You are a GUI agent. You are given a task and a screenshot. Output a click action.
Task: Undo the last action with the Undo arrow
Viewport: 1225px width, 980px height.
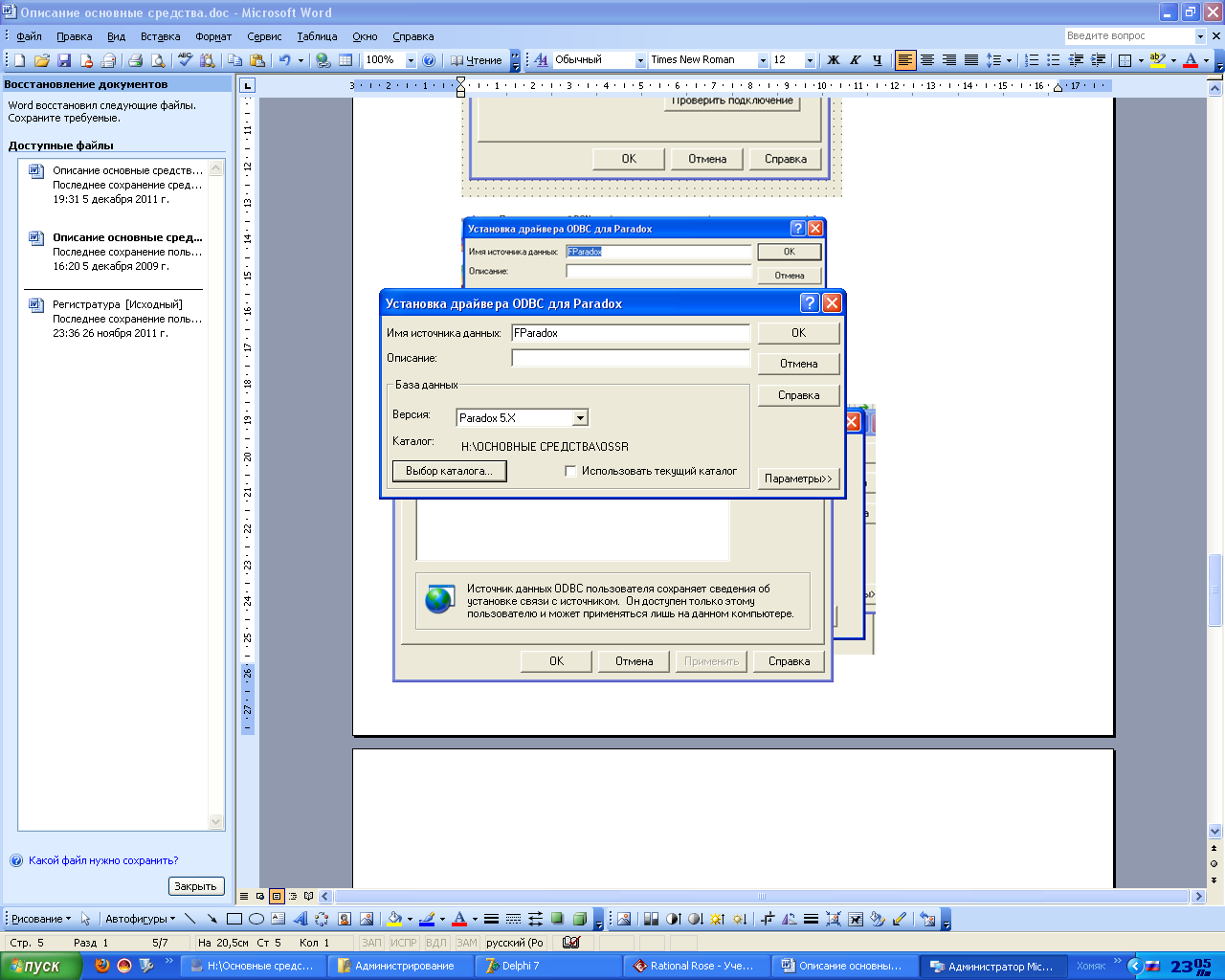[284, 60]
